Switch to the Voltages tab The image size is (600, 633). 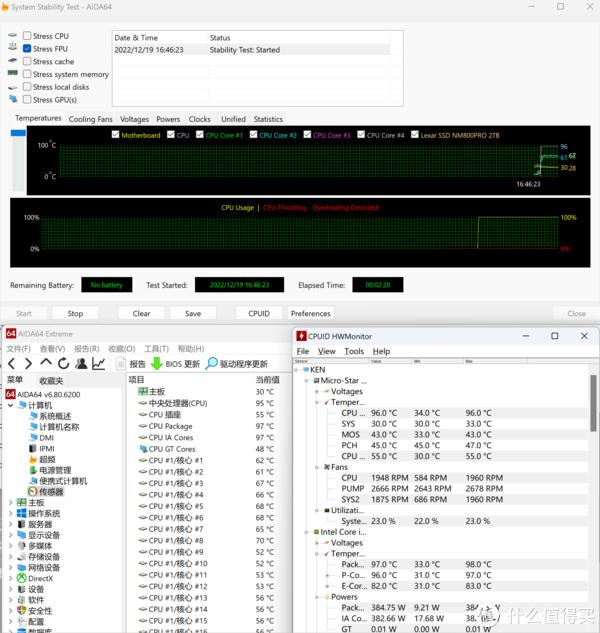(x=134, y=119)
